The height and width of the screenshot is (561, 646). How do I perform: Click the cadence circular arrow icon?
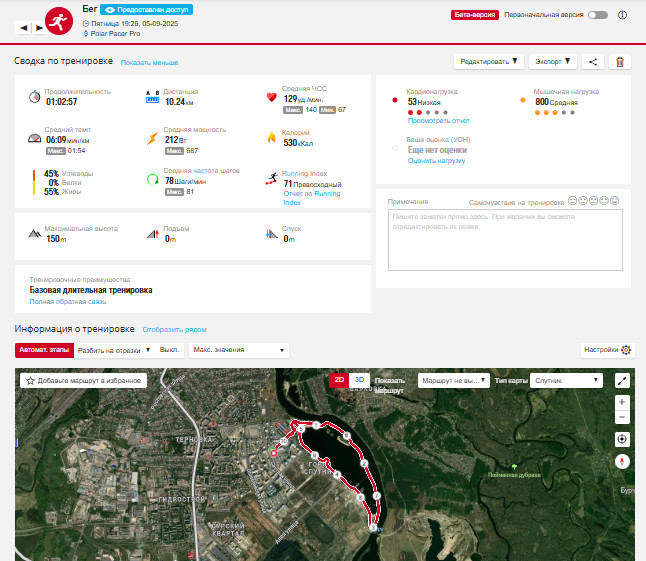click(153, 179)
